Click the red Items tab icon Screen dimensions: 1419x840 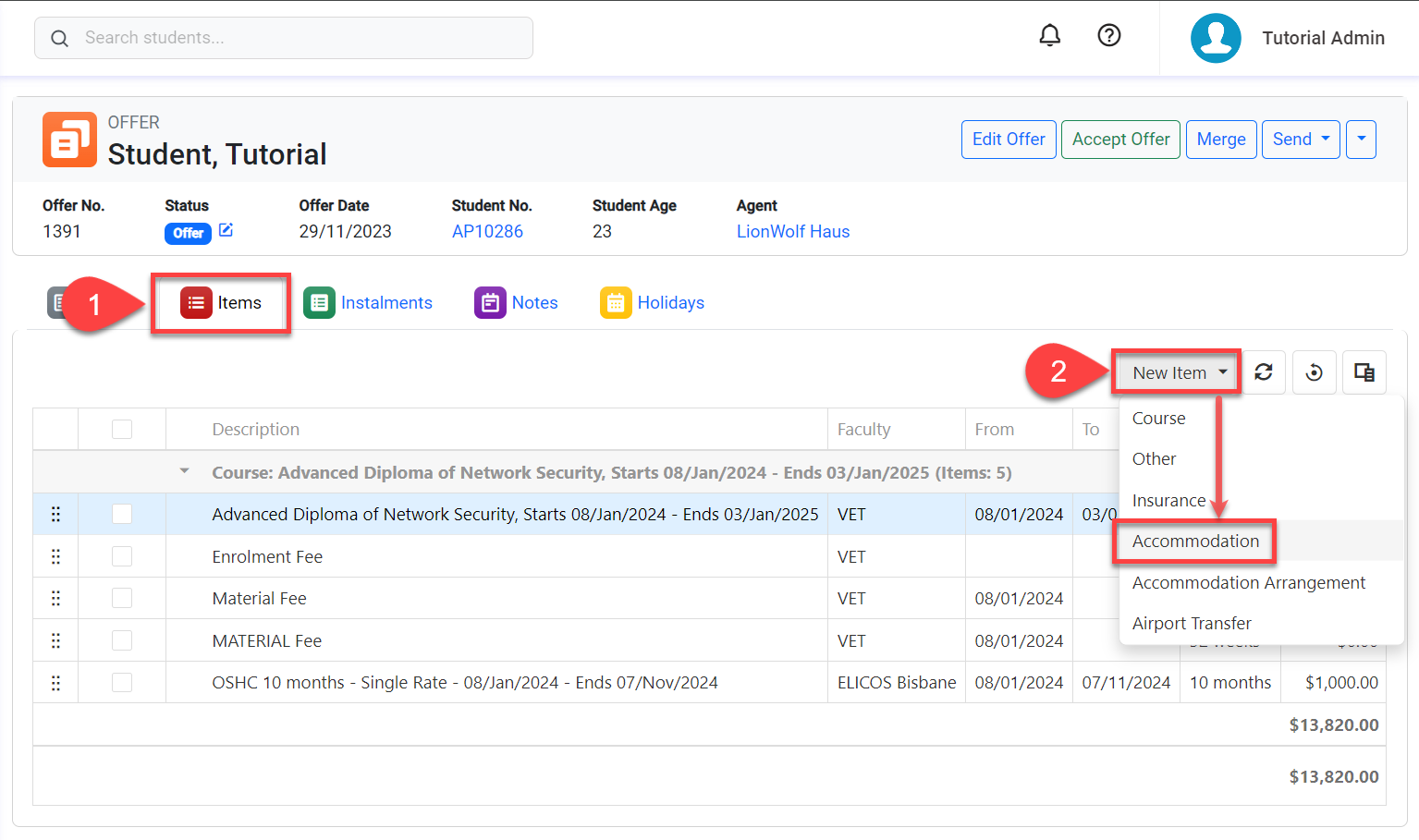pos(196,302)
